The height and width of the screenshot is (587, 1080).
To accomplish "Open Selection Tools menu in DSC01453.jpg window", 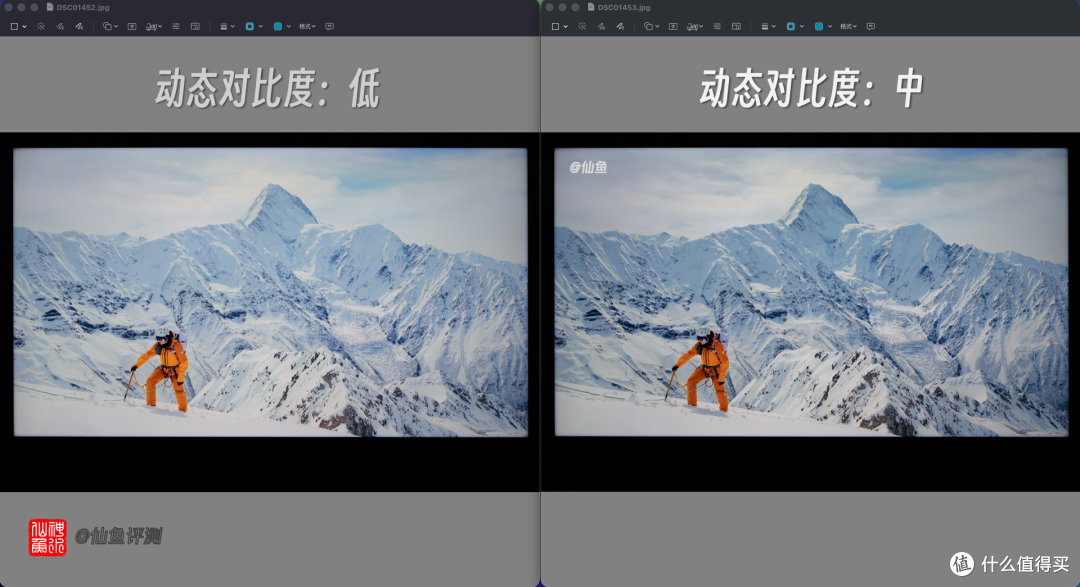I will (559, 26).
